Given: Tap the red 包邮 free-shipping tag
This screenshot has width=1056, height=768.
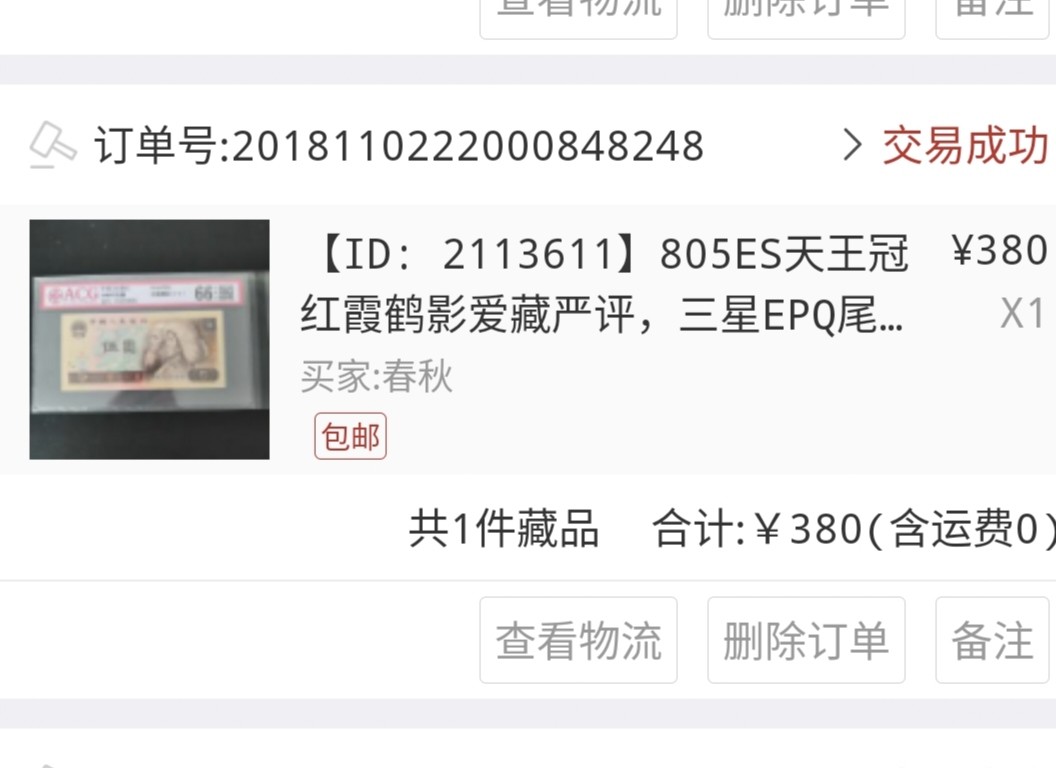Looking at the screenshot, I should click(x=350, y=437).
